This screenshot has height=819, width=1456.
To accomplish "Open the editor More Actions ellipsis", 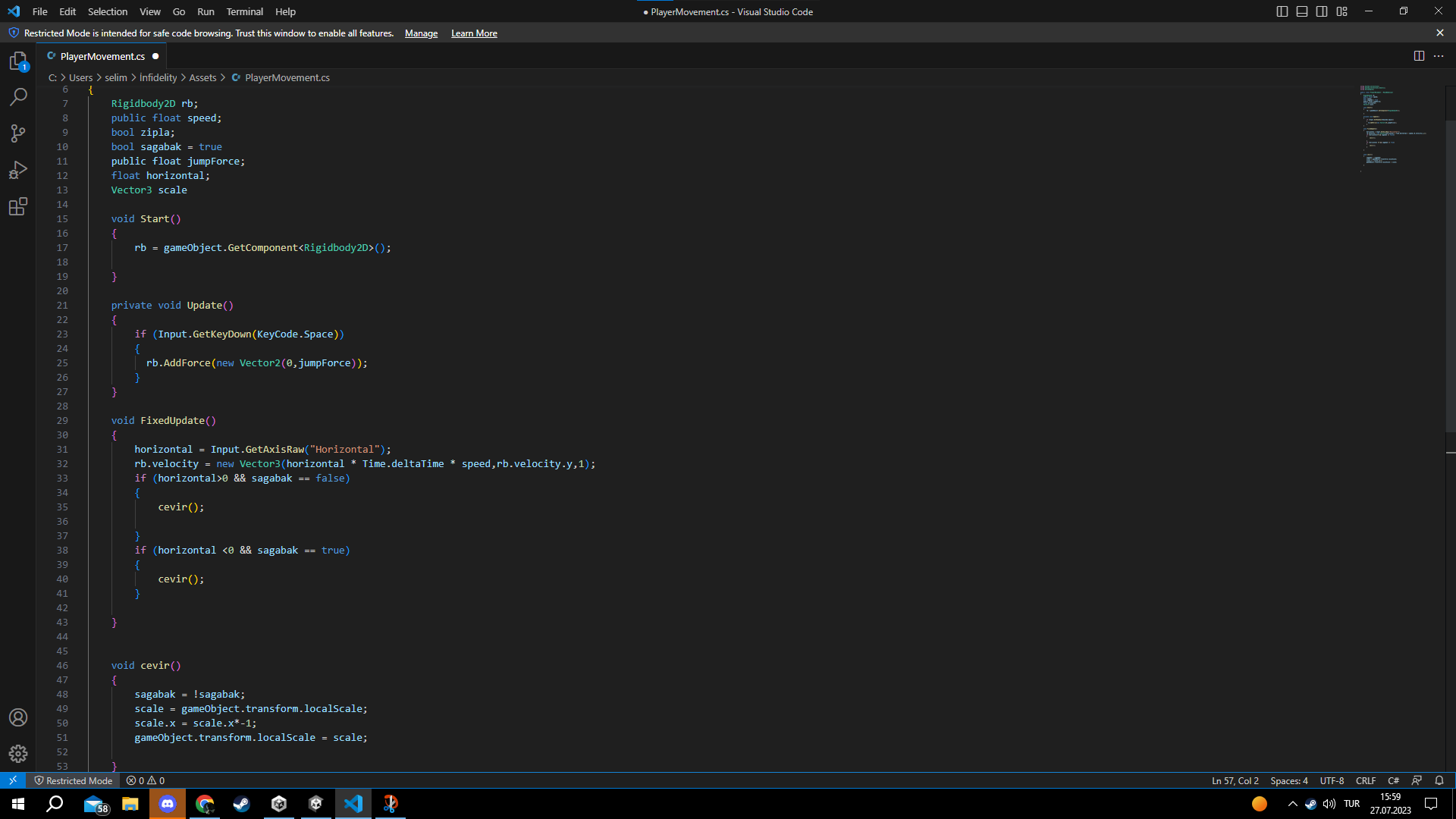I will tap(1439, 56).
